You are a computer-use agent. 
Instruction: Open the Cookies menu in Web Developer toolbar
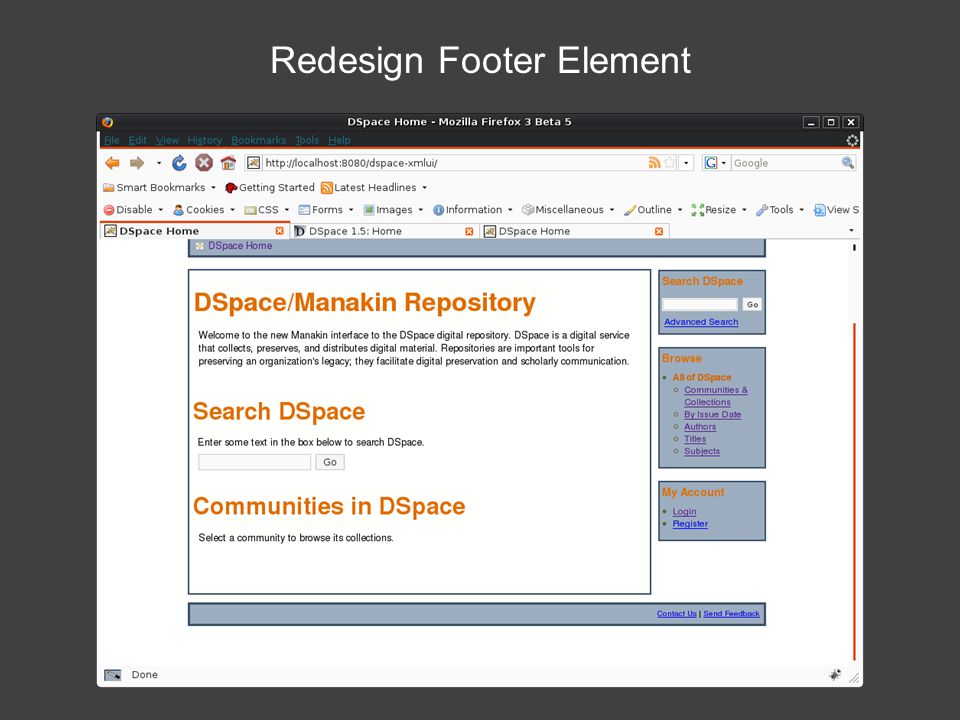[204, 209]
